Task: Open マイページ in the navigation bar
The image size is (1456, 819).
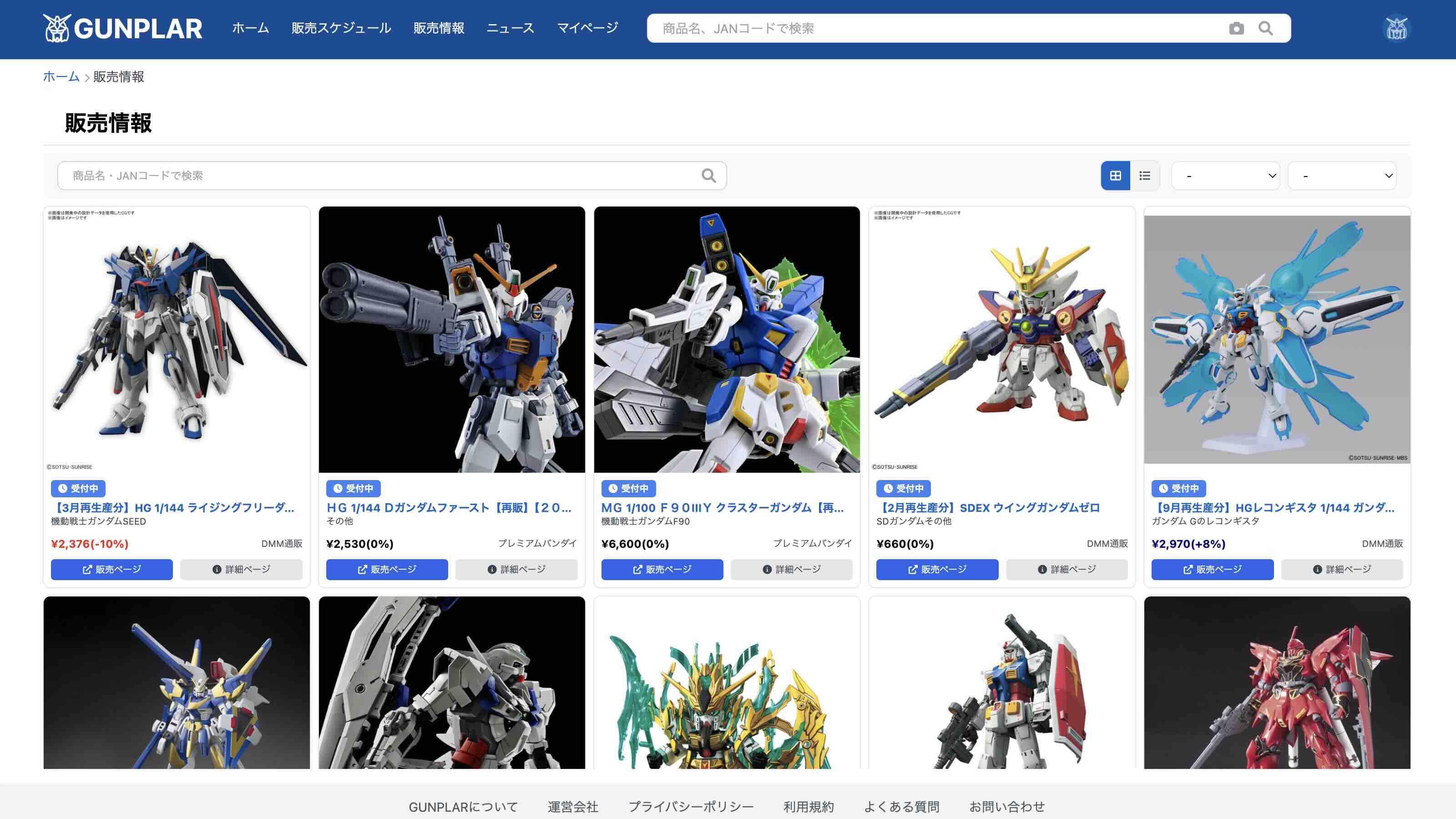Action: tap(587, 28)
